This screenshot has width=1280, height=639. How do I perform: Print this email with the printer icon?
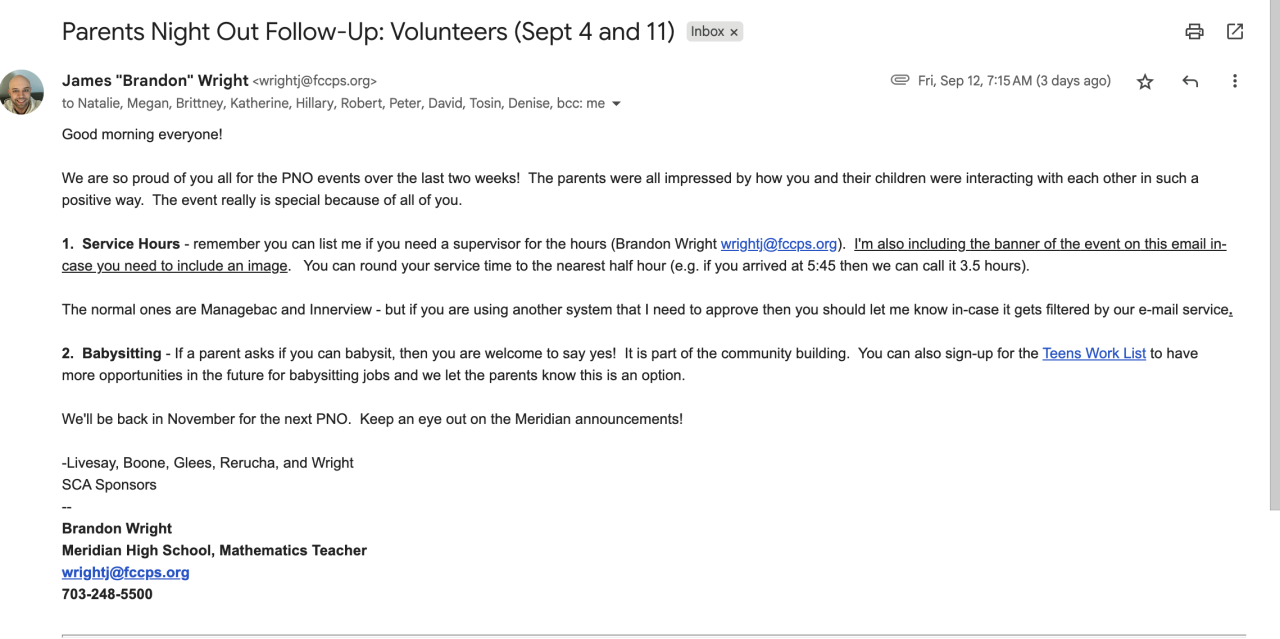(x=1194, y=32)
